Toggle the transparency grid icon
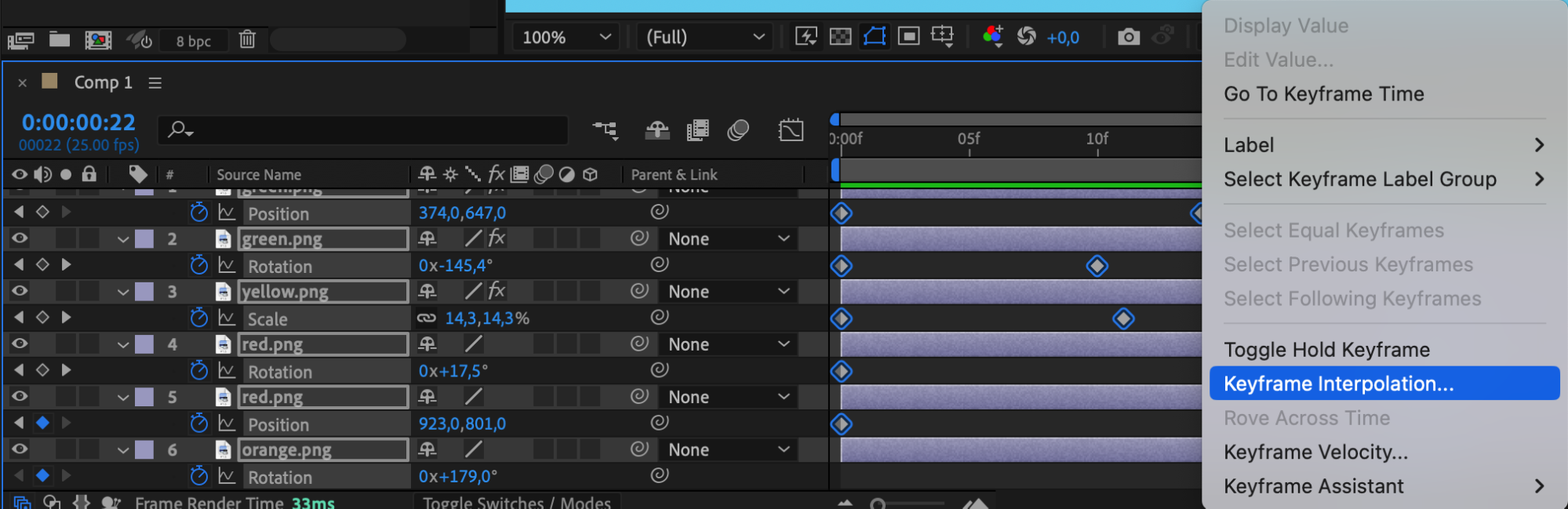Screen dimensions: 1568x509 (840, 37)
